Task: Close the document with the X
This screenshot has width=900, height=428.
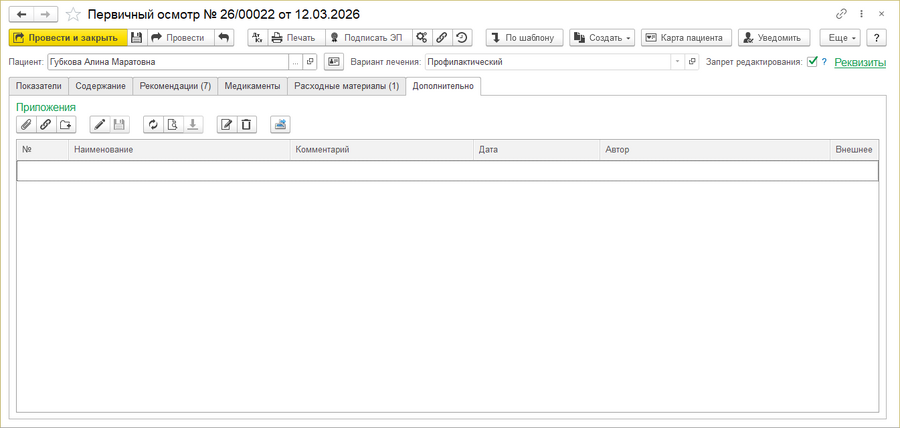Action: tap(880, 14)
